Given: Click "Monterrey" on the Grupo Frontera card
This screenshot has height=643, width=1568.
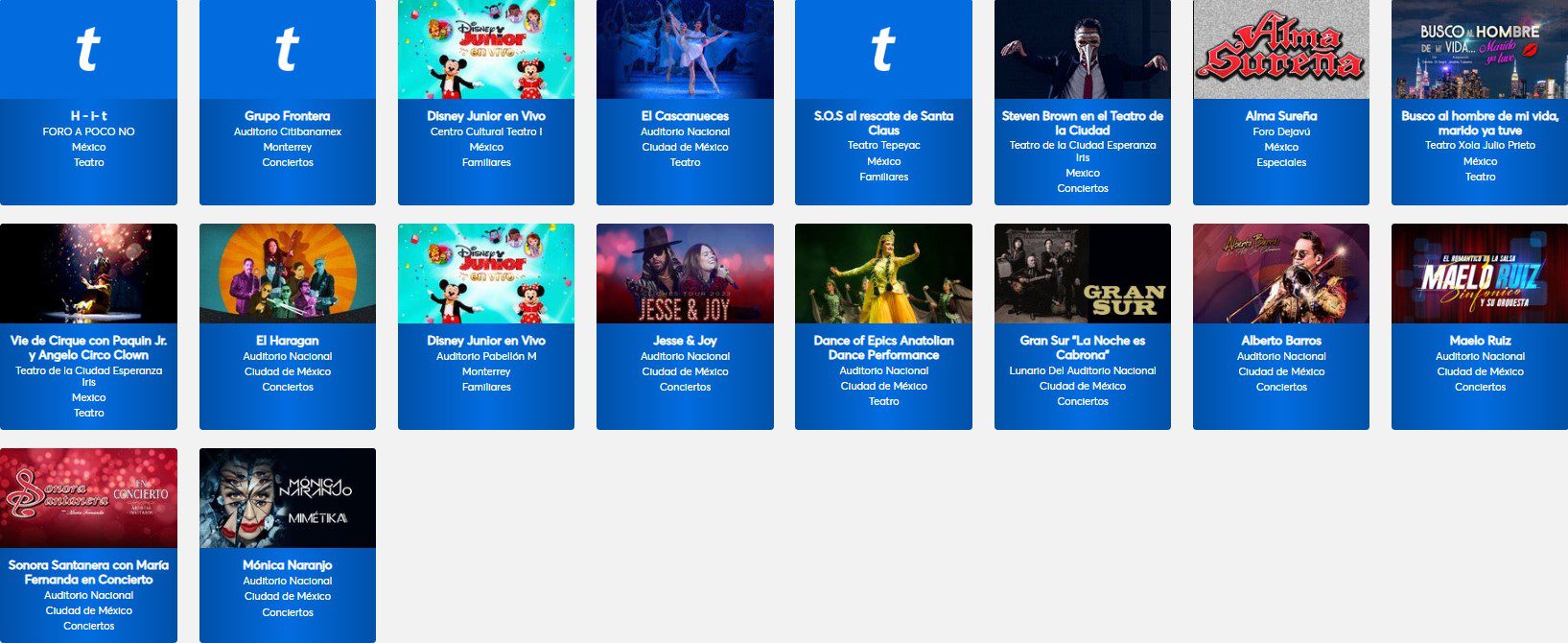Looking at the screenshot, I should pos(288,147).
